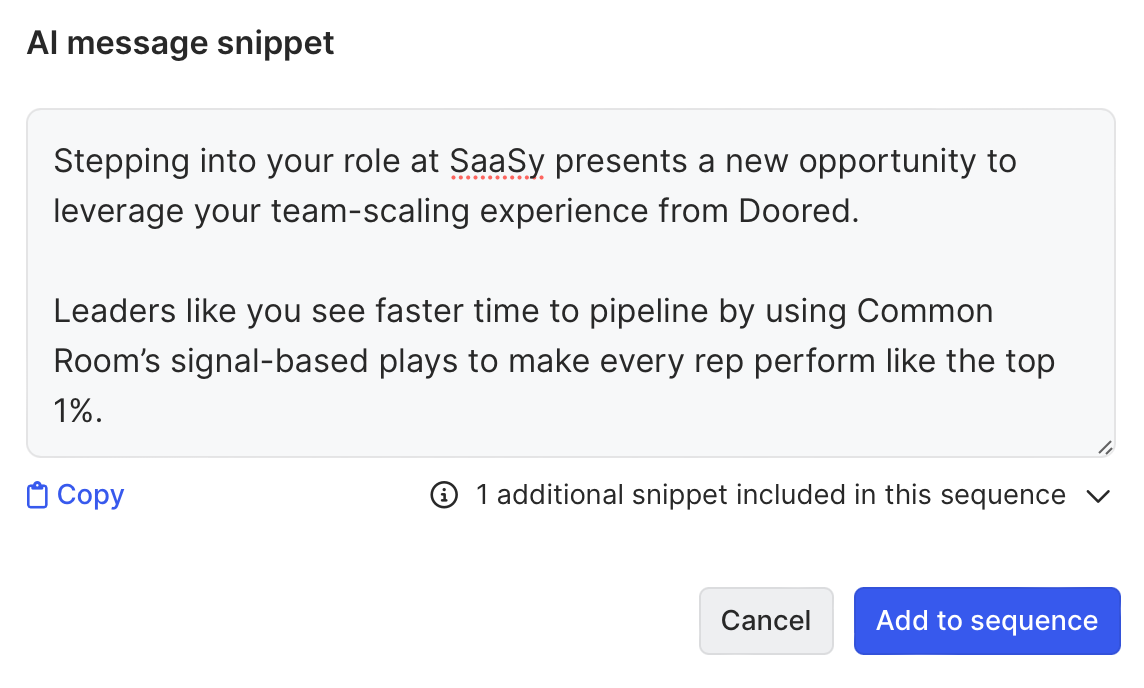Screen dimensions: 1144x688
Task: Click the Add to sequence button
Action: [986, 621]
